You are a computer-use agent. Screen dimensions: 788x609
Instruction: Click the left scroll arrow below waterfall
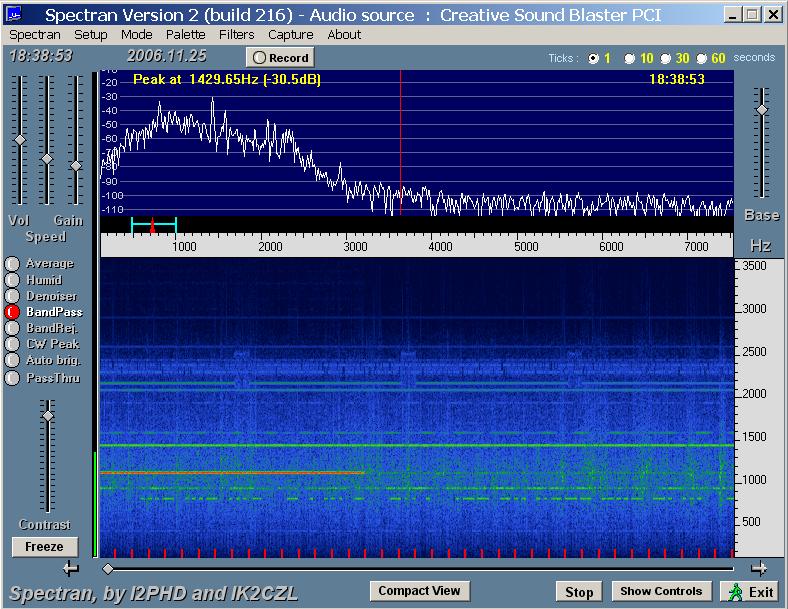click(x=70, y=569)
